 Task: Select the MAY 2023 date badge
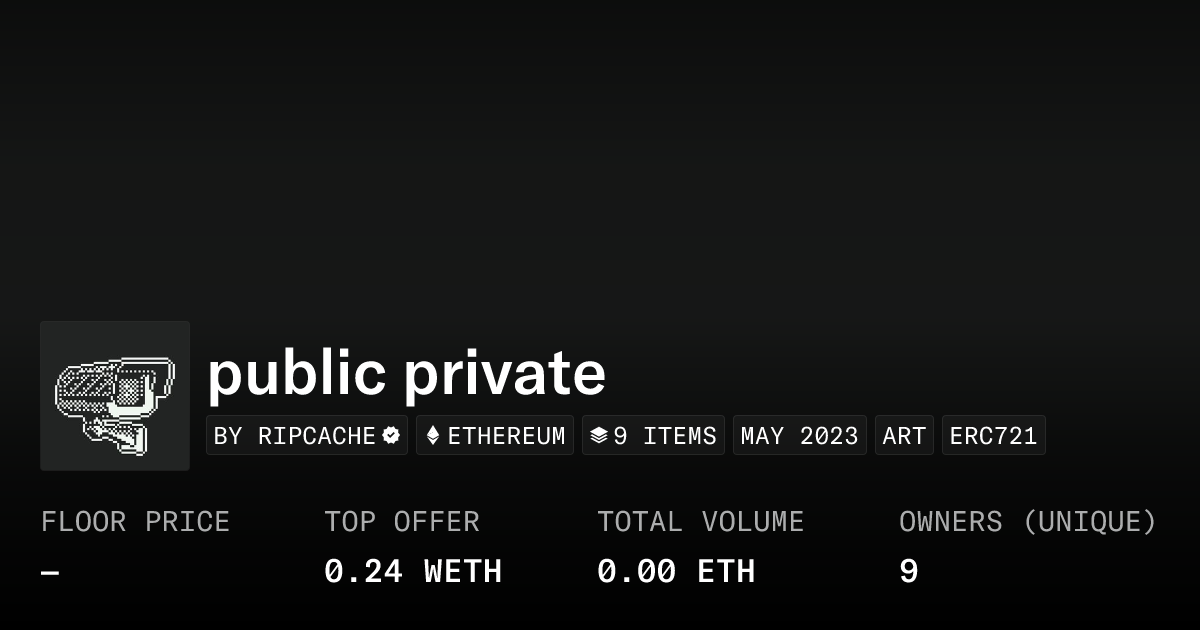coord(799,435)
